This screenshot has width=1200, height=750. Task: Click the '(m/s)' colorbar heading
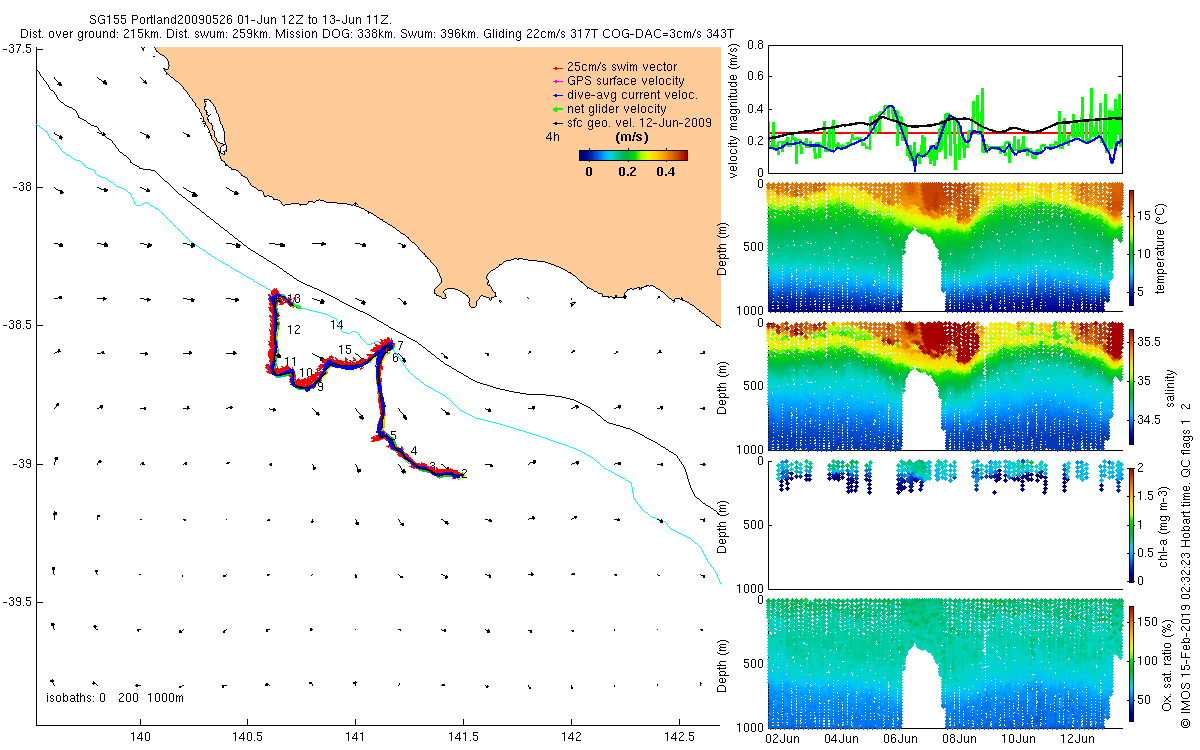coord(633,137)
